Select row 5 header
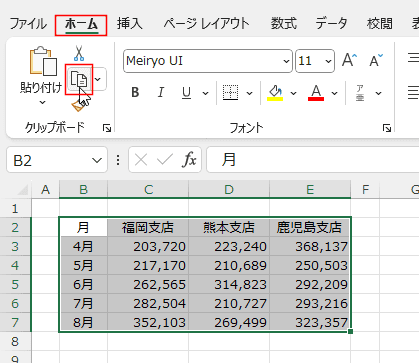 [15, 285]
